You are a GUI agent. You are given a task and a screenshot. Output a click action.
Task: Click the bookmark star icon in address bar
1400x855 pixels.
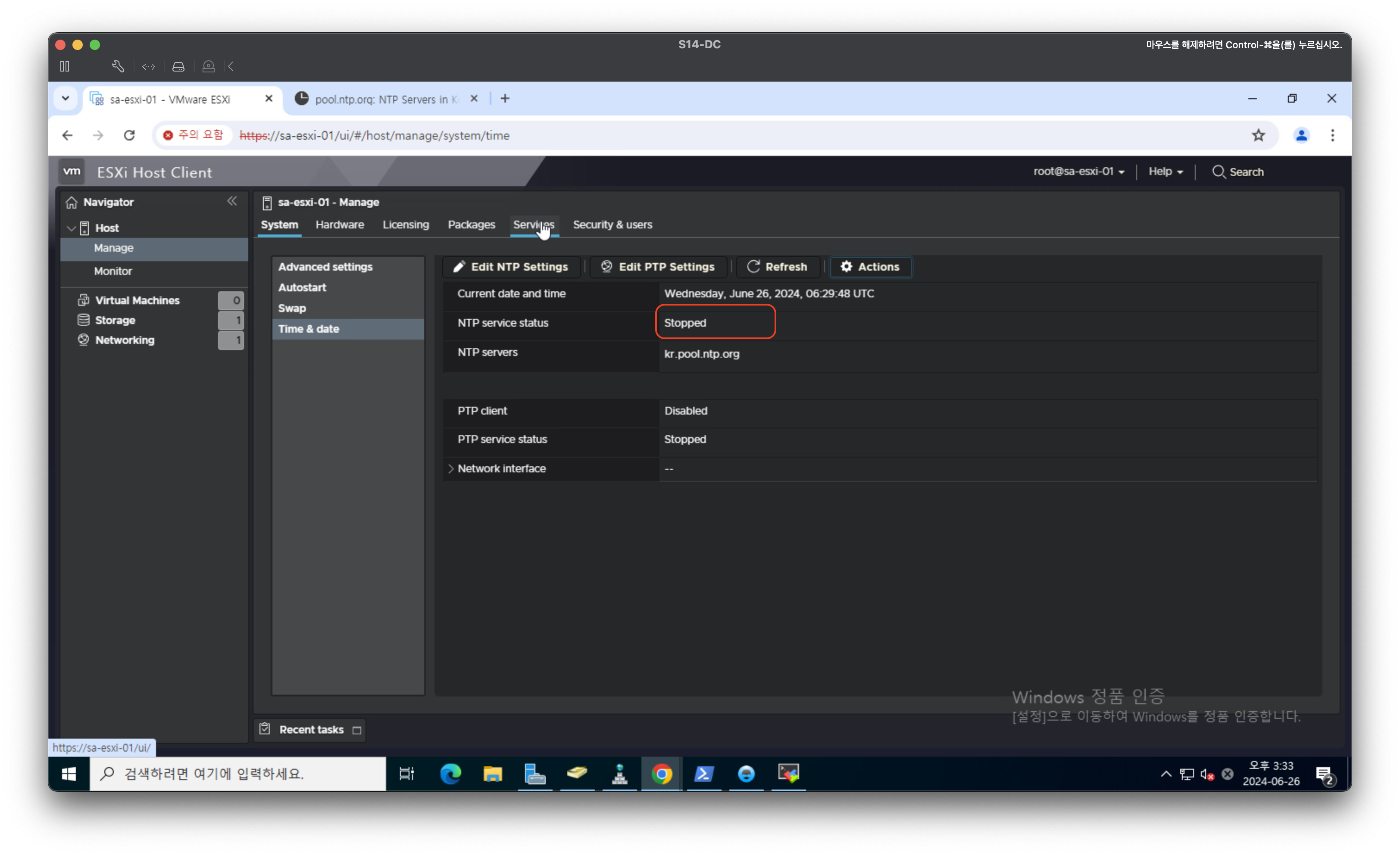pyautogui.click(x=1258, y=135)
